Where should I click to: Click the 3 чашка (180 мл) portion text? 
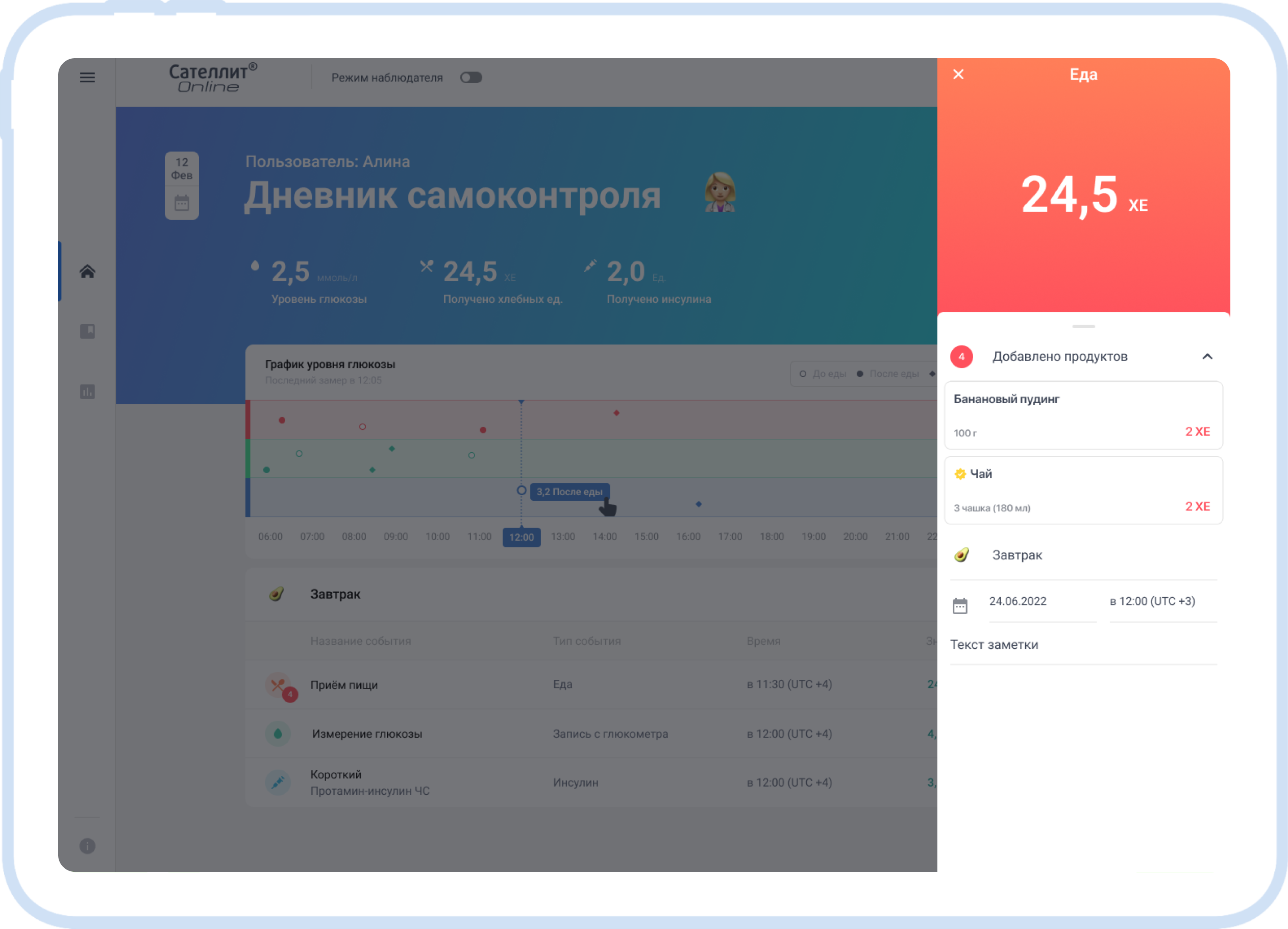click(992, 508)
